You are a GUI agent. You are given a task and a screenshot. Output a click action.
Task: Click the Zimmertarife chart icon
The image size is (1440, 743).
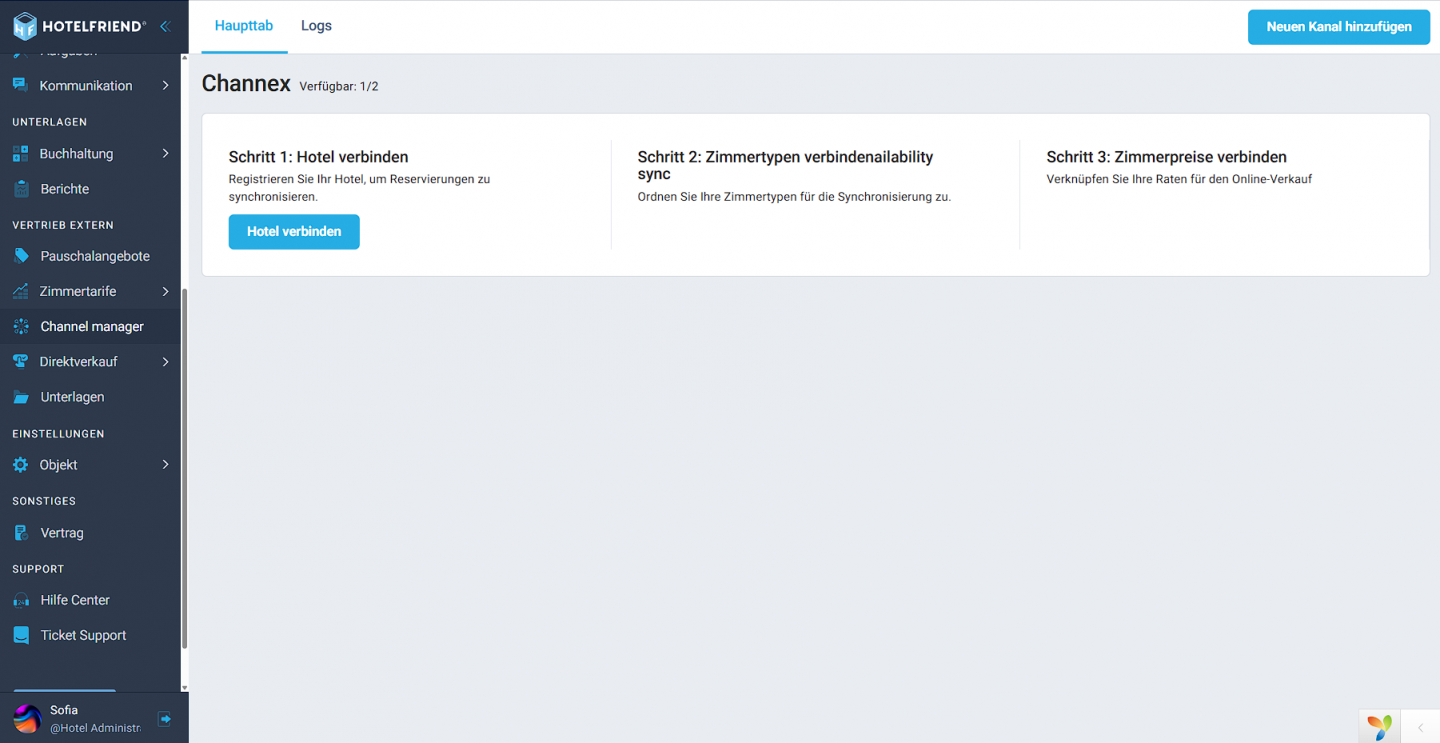[x=20, y=291]
